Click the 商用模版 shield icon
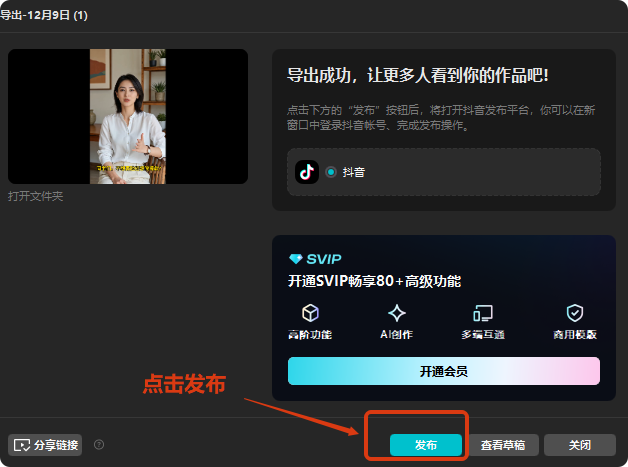Screen dimensions: 628x467 tap(575, 313)
